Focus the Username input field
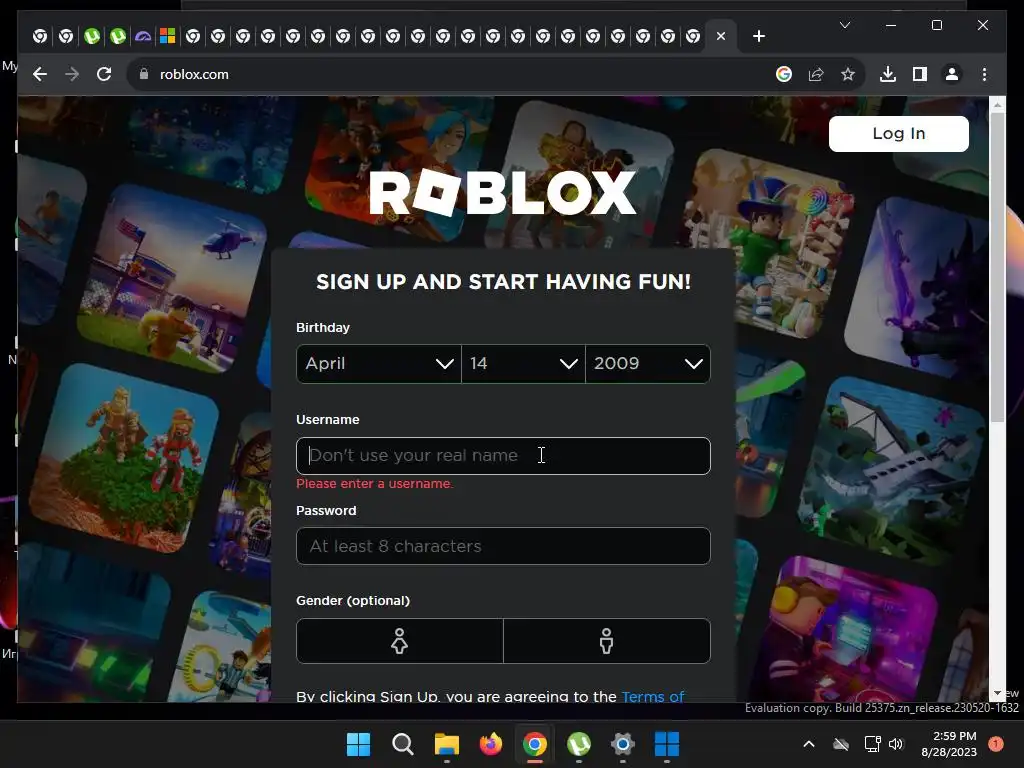The width and height of the screenshot is (1024, 768). [503, 456]
